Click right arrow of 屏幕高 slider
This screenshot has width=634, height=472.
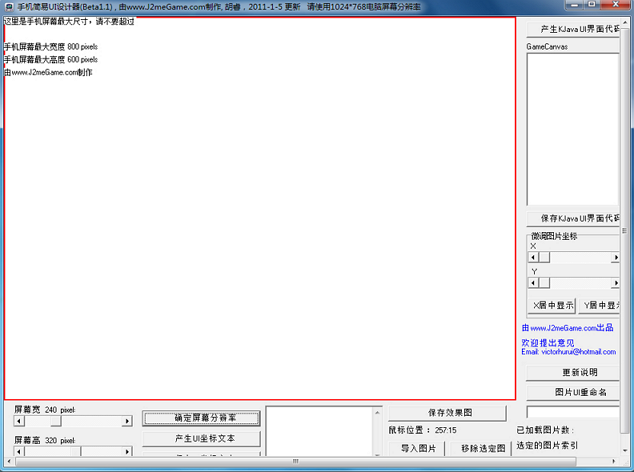127,451
